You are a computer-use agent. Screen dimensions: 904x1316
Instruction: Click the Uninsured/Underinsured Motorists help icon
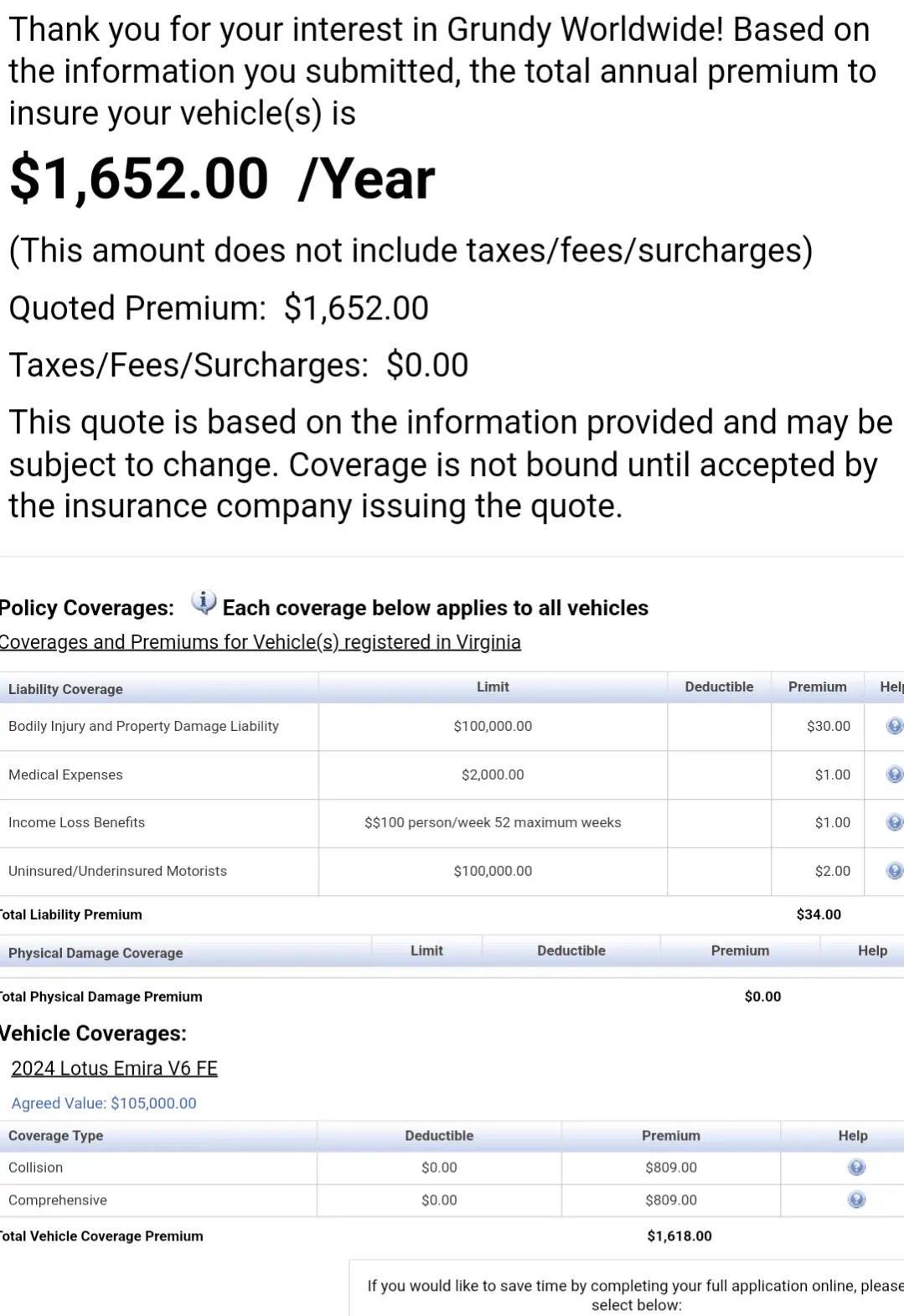coord(893,870)
